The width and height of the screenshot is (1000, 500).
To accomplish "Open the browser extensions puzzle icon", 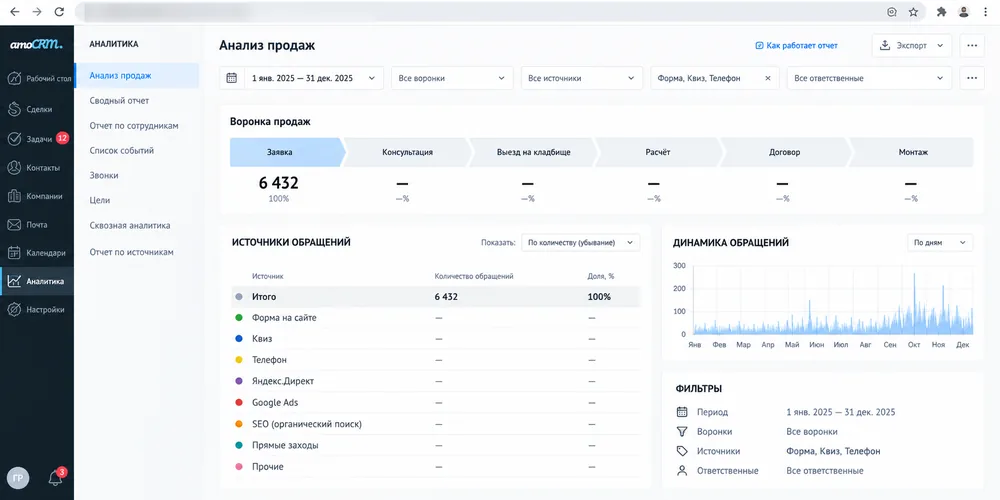I will pos(941,11).
